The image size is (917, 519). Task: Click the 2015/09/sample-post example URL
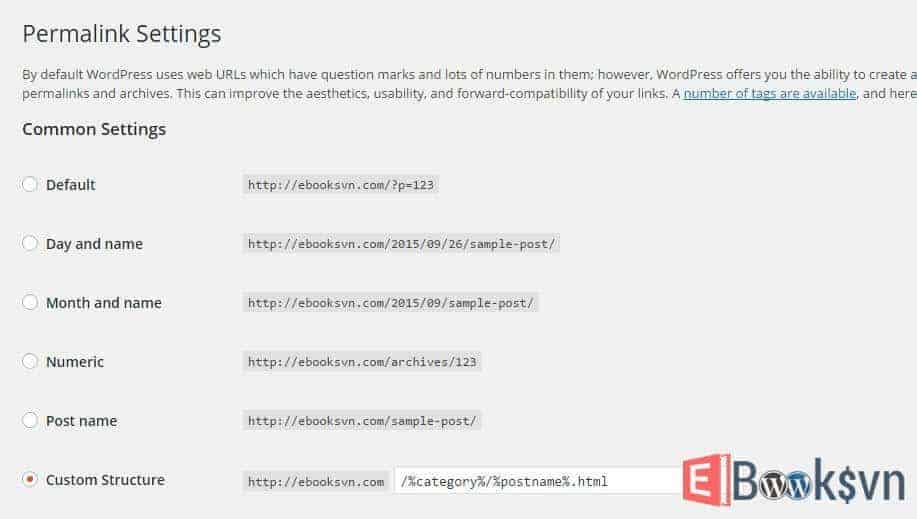tap(391, 303)
